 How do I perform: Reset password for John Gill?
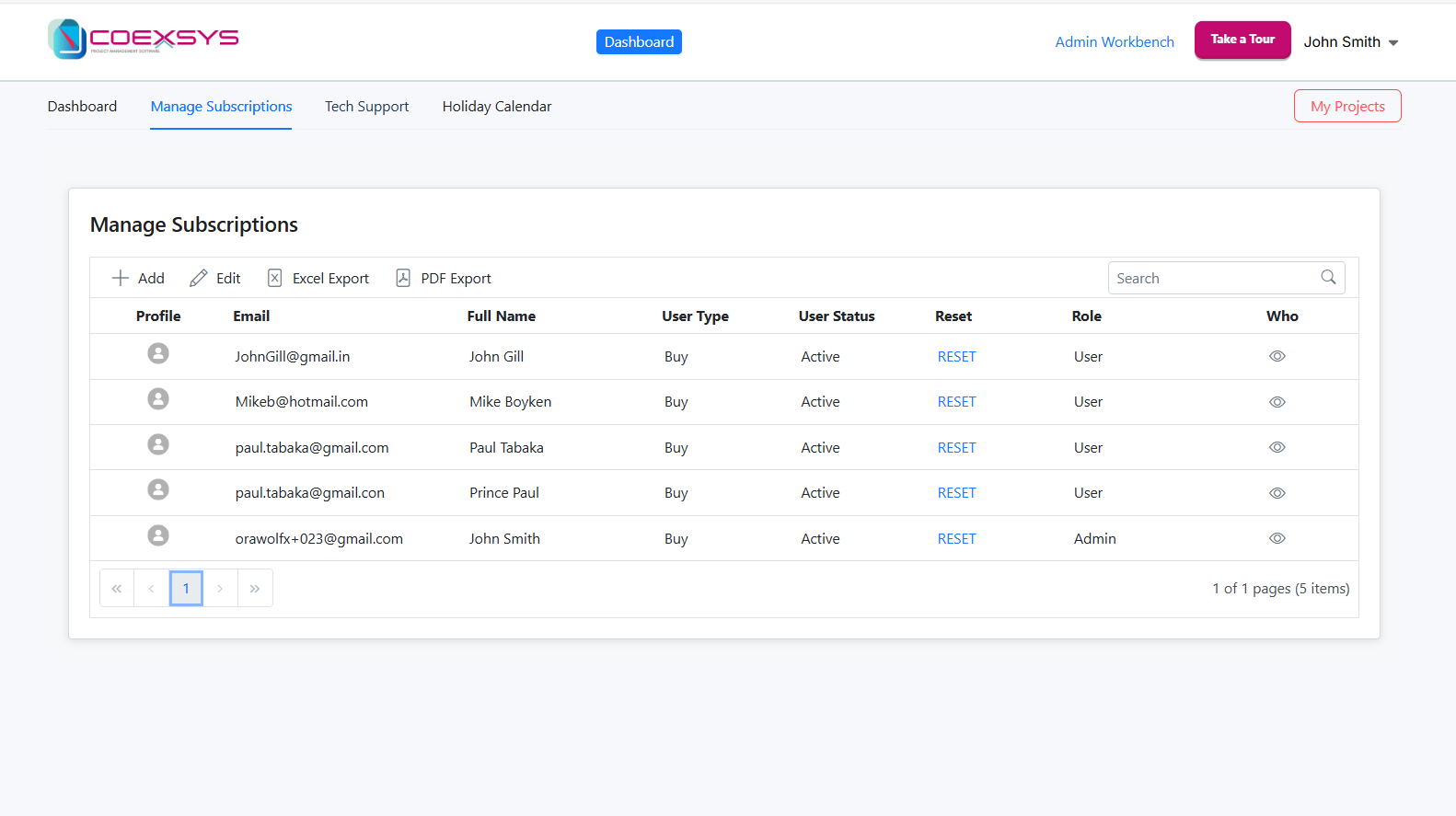tap(956, 357)
